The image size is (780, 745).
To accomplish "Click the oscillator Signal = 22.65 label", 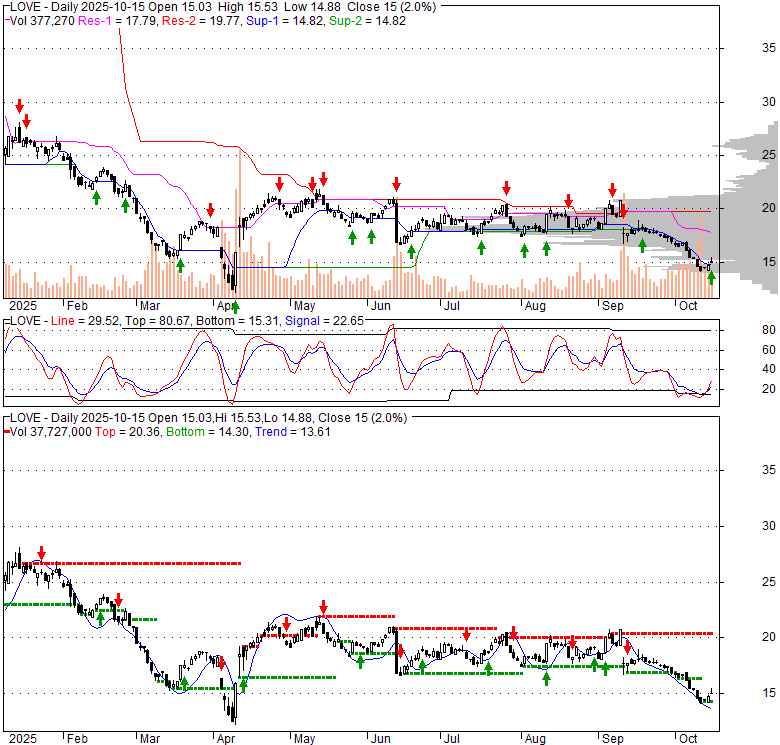I will tap(316, 321).
